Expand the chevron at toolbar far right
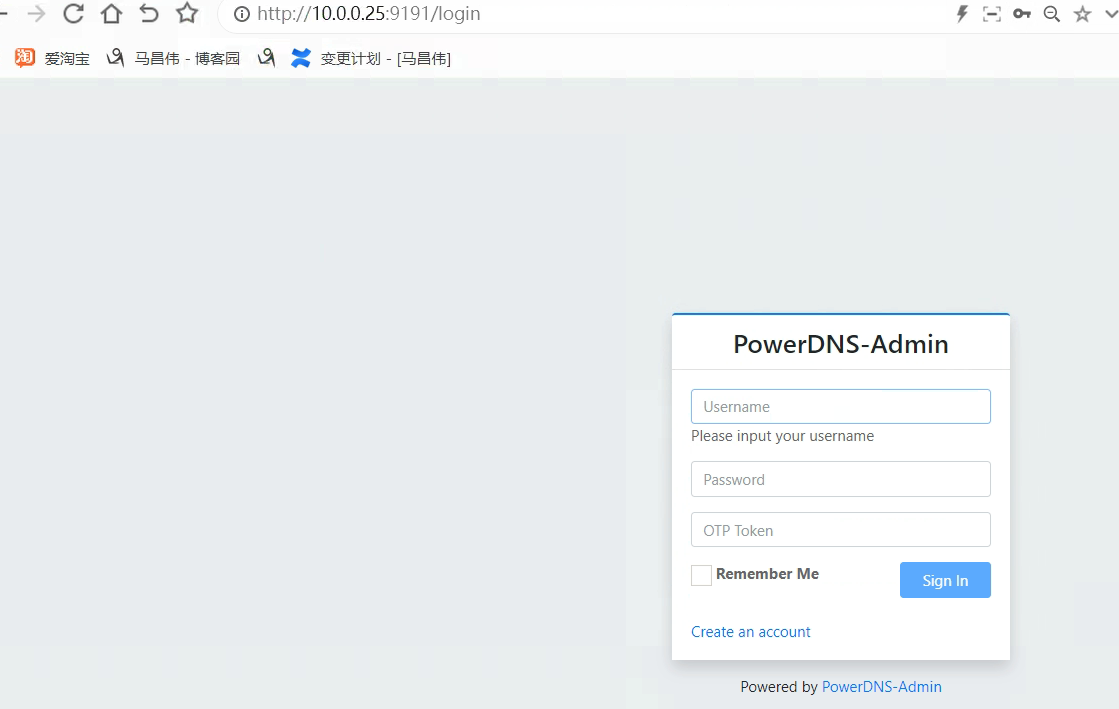The width and height of the screenshot is (1119, 709). click(x=1111, y=14)
